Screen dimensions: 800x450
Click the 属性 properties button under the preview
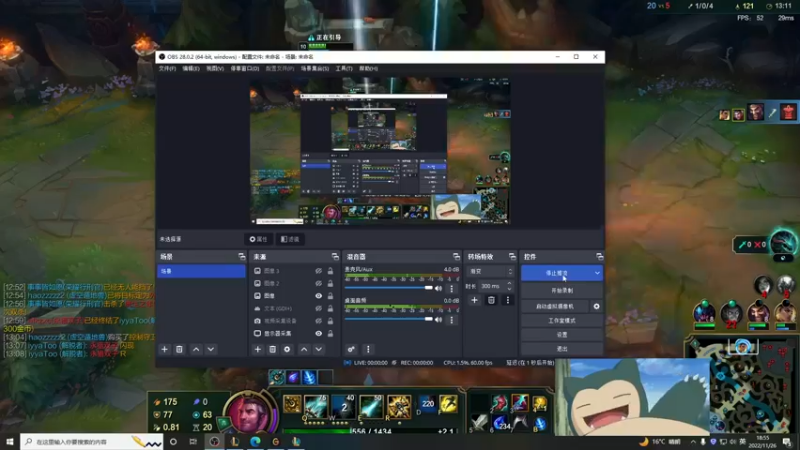(258, 239)
